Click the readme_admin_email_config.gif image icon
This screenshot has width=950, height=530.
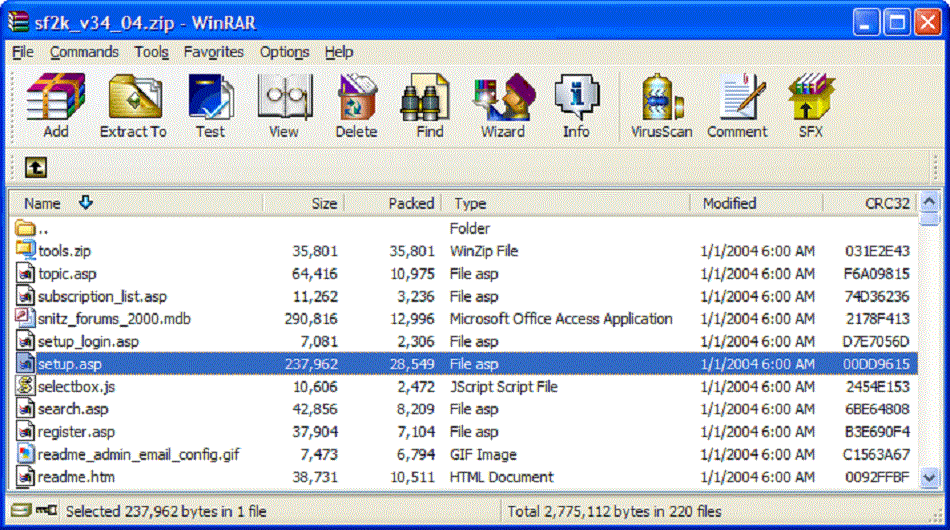pos(25,454)
